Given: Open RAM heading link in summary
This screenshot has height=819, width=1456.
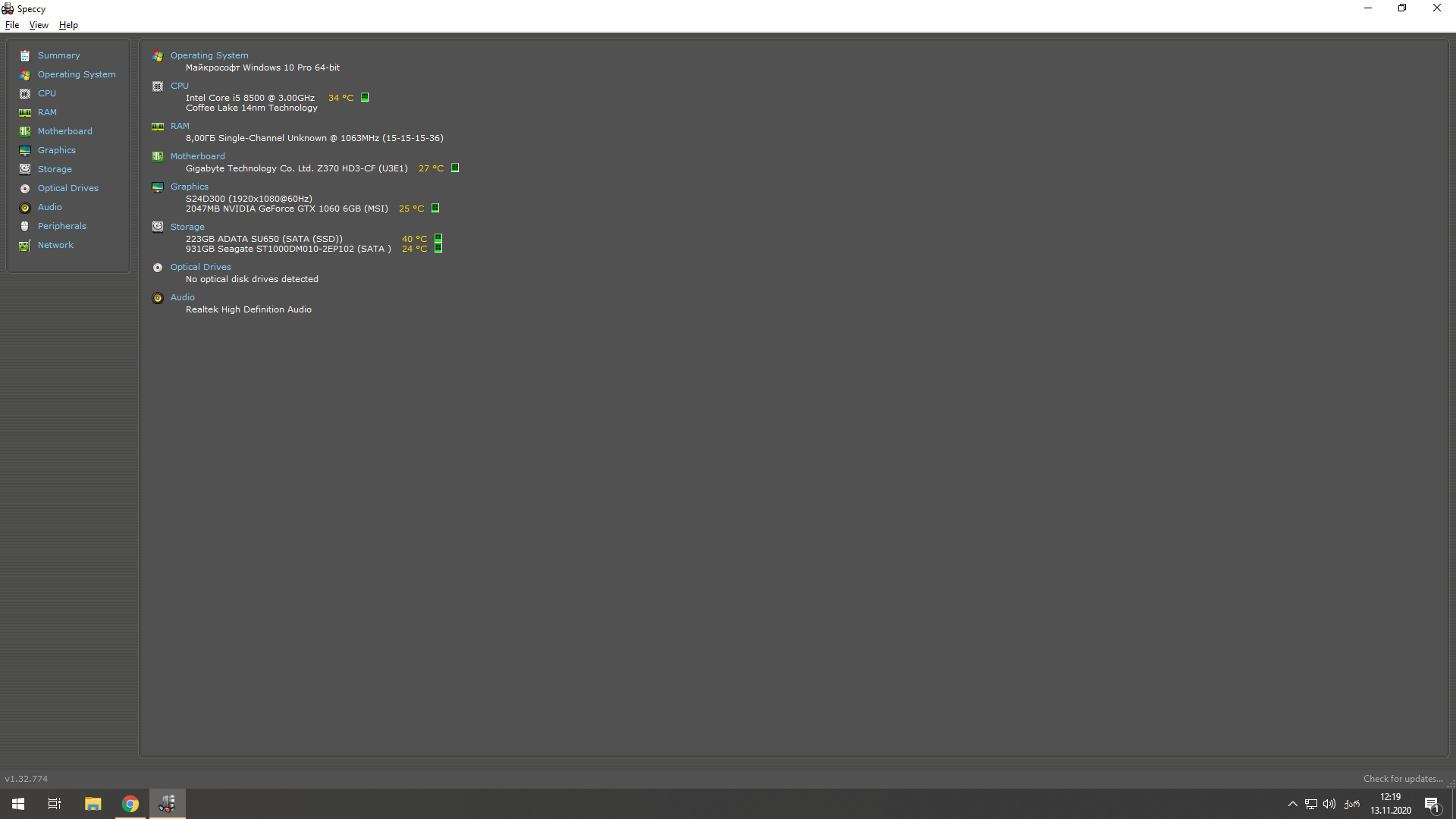Looking at the screenshot, I should pyautogui.click(x=180, y=126).
